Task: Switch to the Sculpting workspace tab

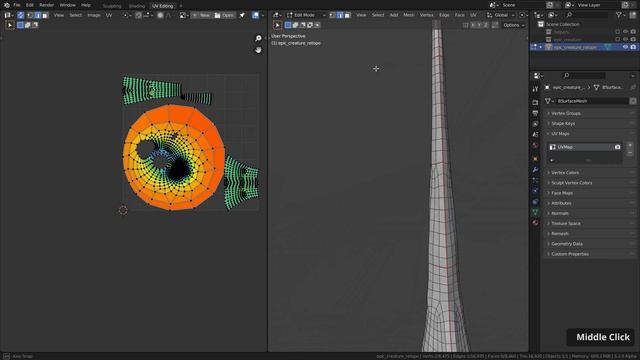Action: click(112, 6)
